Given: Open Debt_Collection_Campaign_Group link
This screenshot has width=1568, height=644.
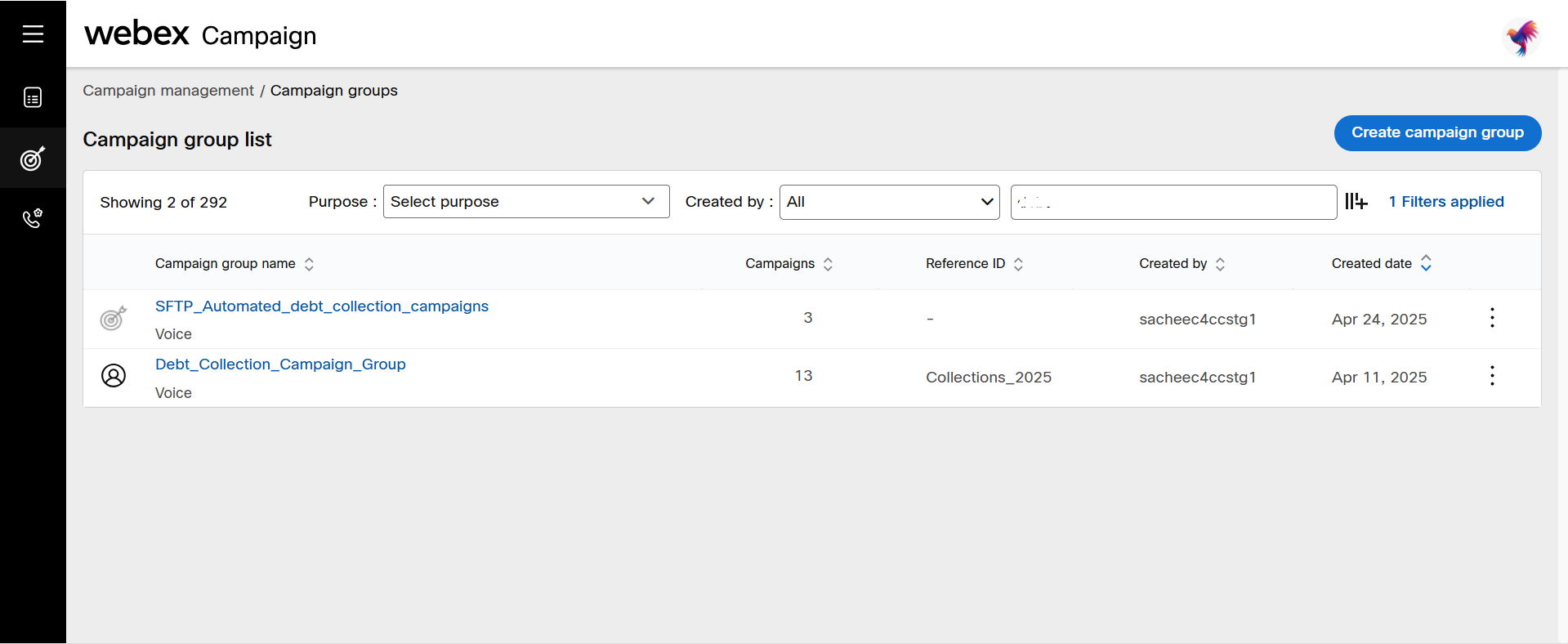Looking at the screenshot, I should pyautogui.click(x=280, y=364).
